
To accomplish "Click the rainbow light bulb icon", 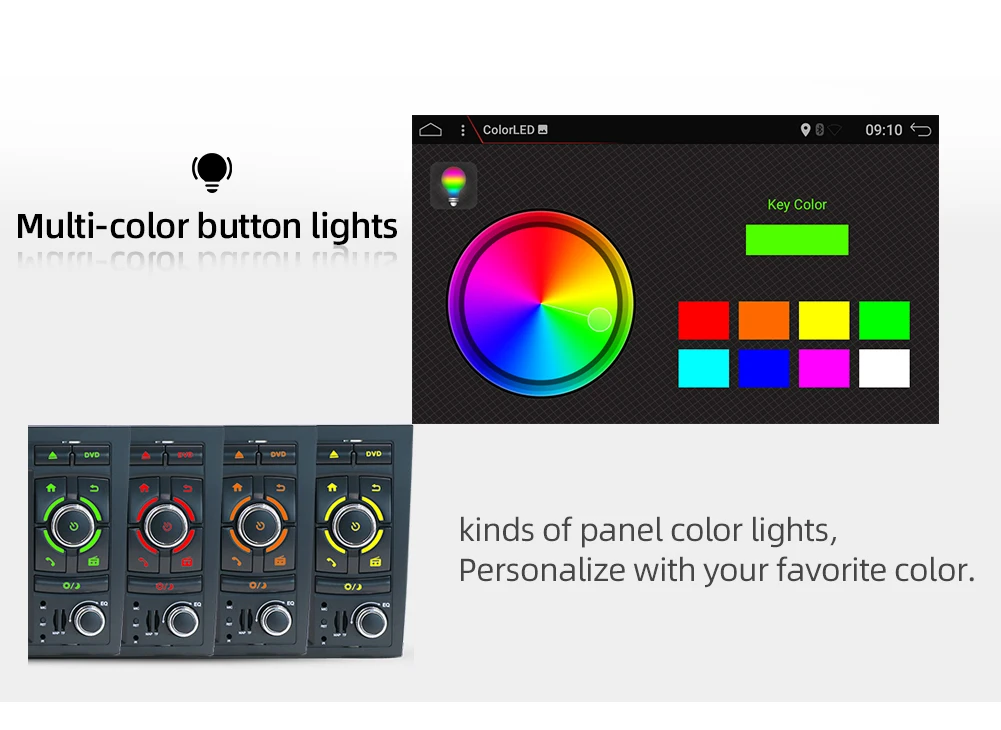I will pyautogui.click(x=453, y=185).
